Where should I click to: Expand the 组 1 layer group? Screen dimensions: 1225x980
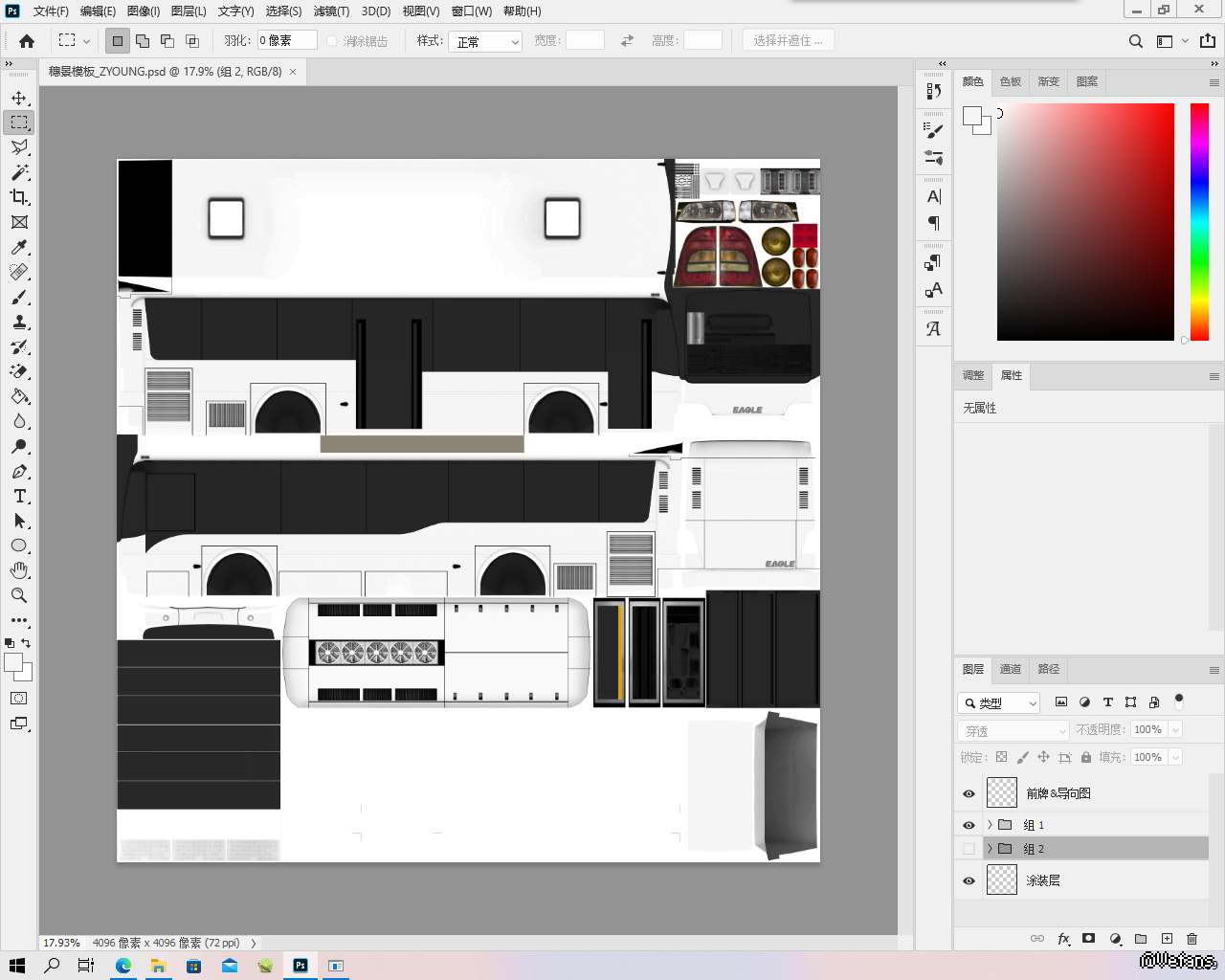990,824
